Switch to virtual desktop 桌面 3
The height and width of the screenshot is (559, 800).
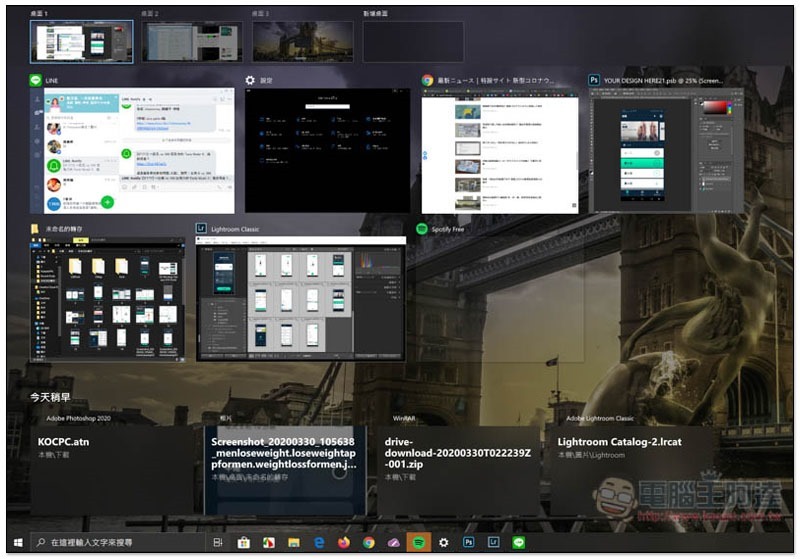pyautogui.click(x=301, y=42)
